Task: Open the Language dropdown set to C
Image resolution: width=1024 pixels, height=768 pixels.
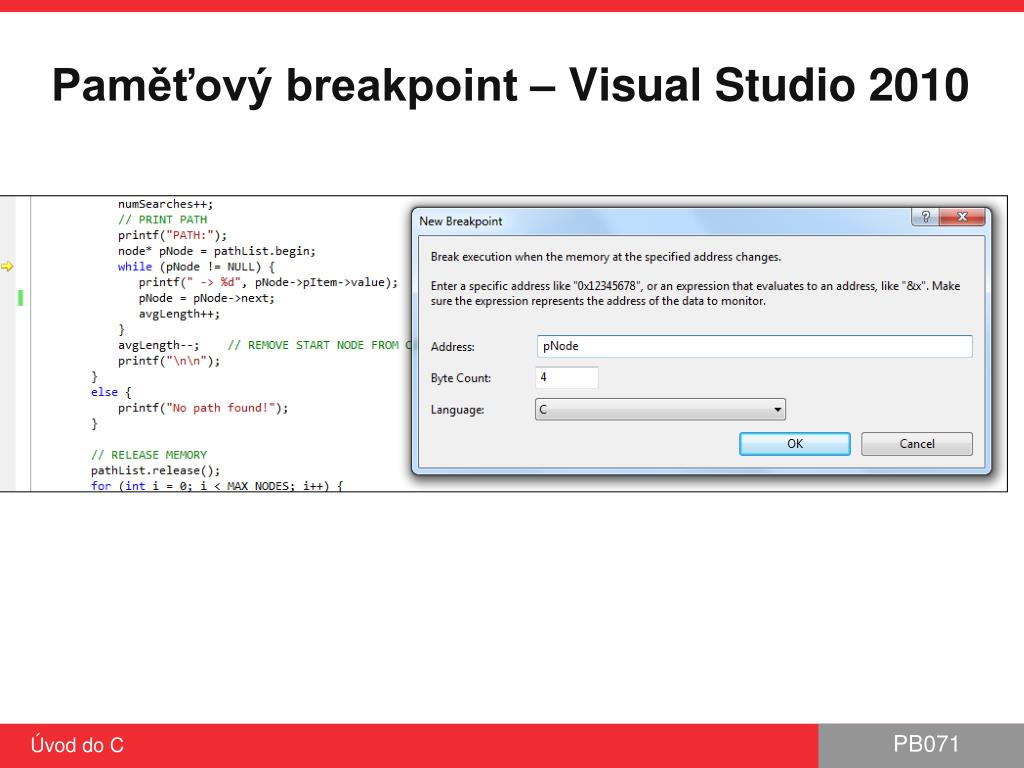Action: (660, 409)
